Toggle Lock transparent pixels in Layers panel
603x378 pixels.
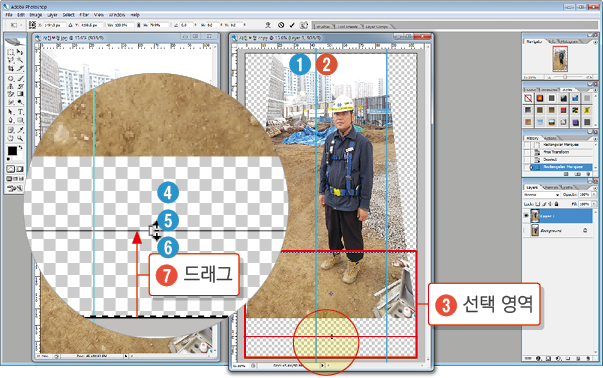[x=538, y=203]
